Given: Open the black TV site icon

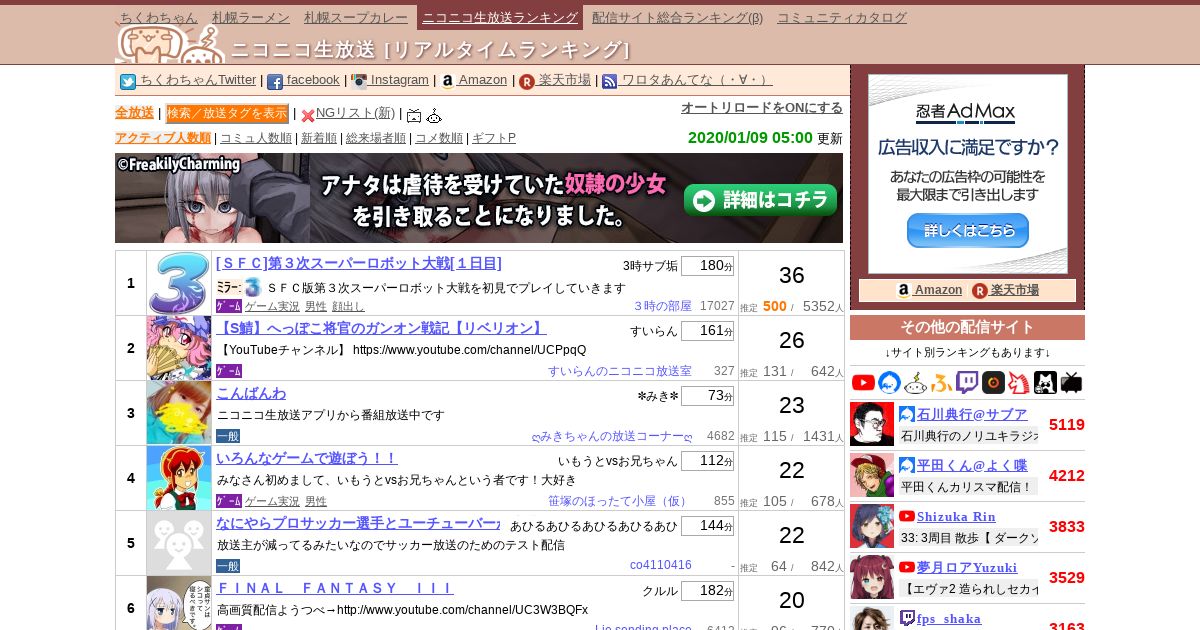Looking at the screenshot, I should tap(1071, 382).
